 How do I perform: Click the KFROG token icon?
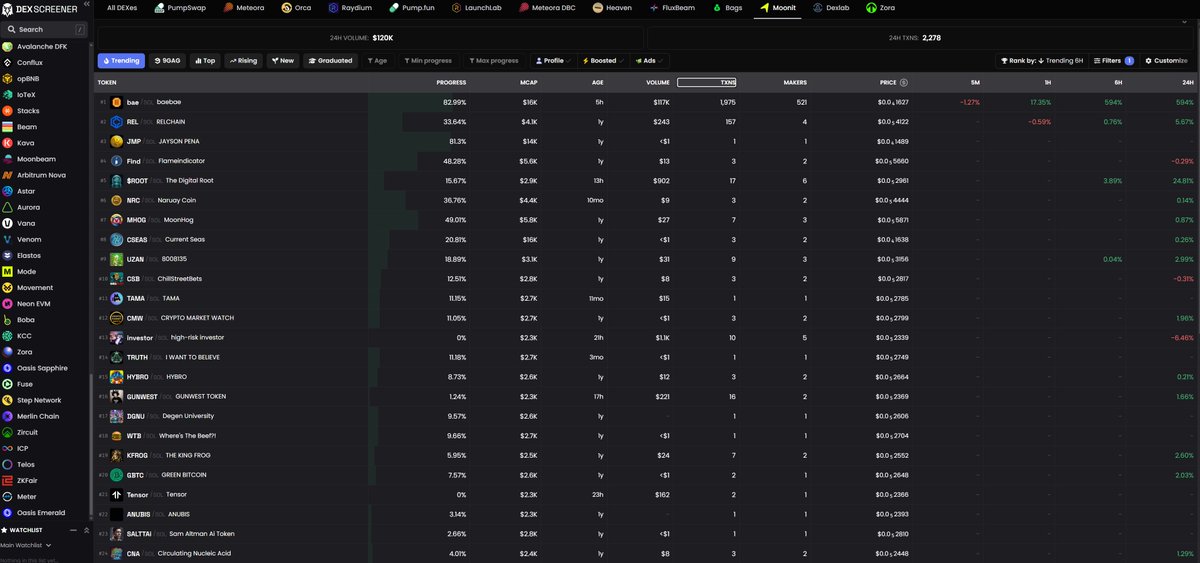pos(117,455)
